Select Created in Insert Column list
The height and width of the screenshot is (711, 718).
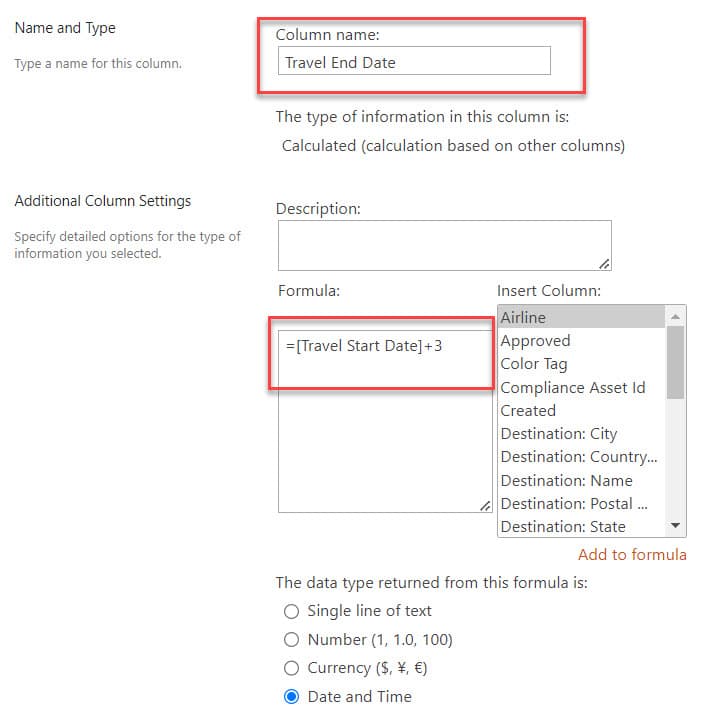(x=582, y=411)
